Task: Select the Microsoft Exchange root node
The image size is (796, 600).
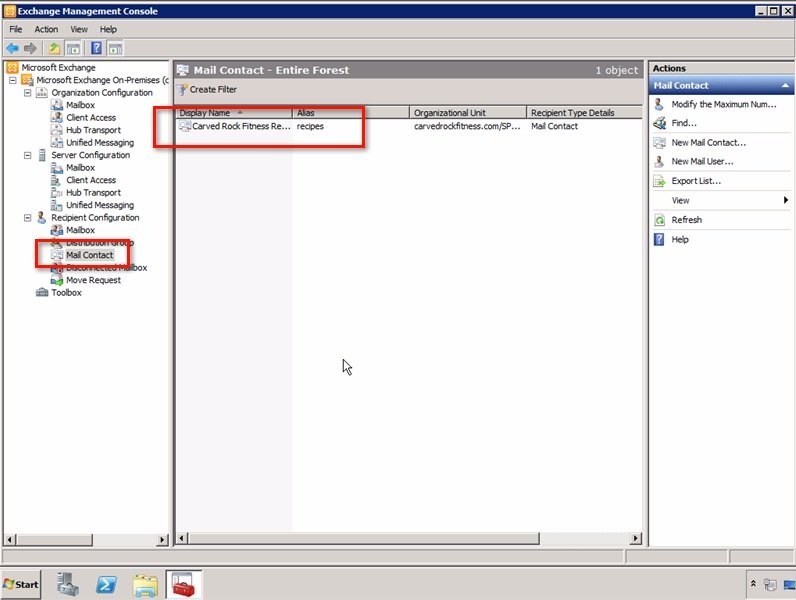Action: [x=58, y=68]
